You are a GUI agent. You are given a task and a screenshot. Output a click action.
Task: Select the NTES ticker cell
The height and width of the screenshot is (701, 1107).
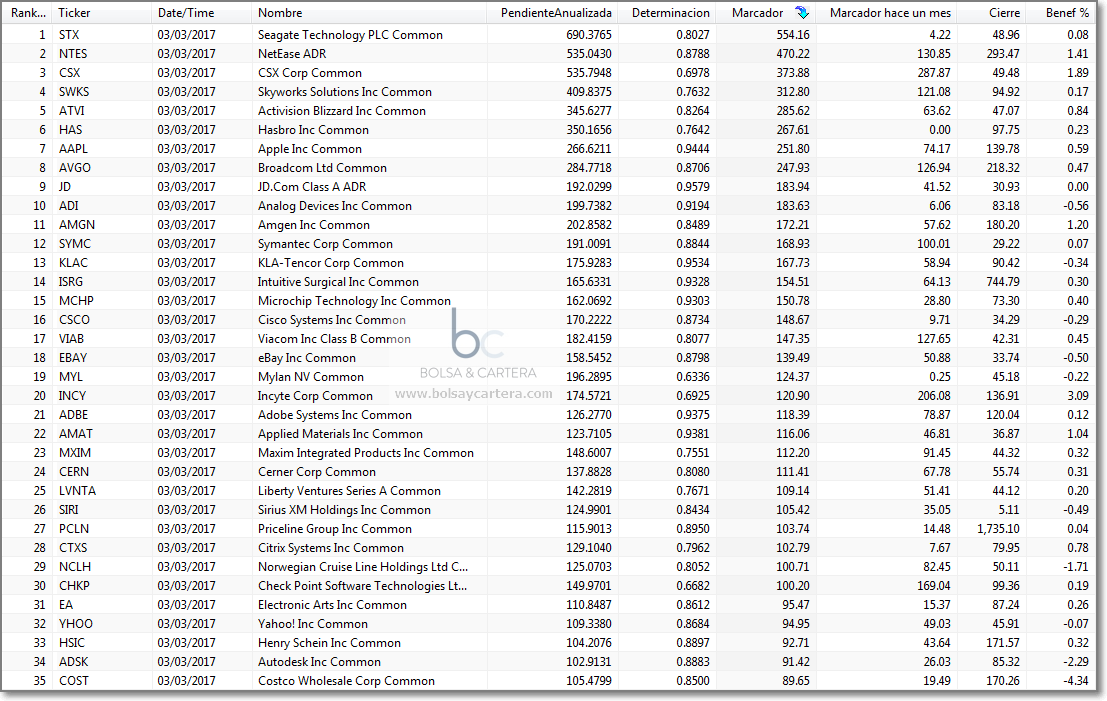click(x=73, y=54)
